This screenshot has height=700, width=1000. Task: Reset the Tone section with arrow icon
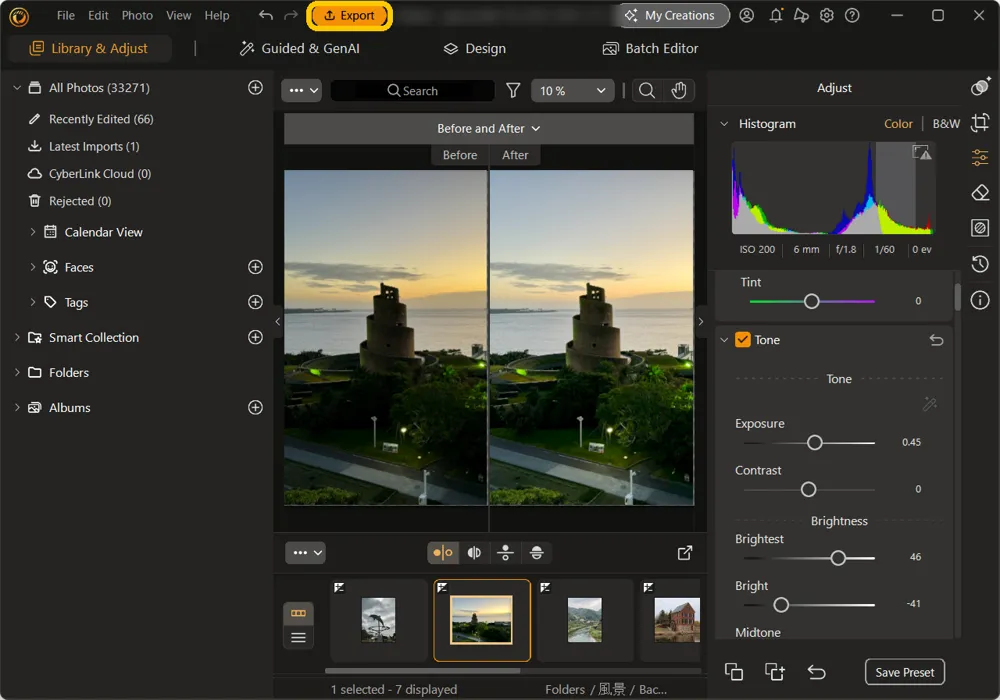click(936, 340)
